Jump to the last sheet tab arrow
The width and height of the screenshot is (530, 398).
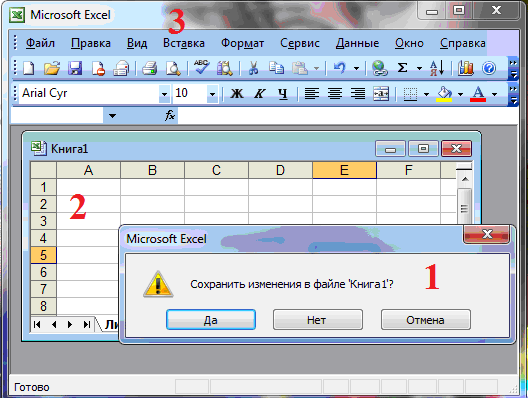click(x=87, y=325)
